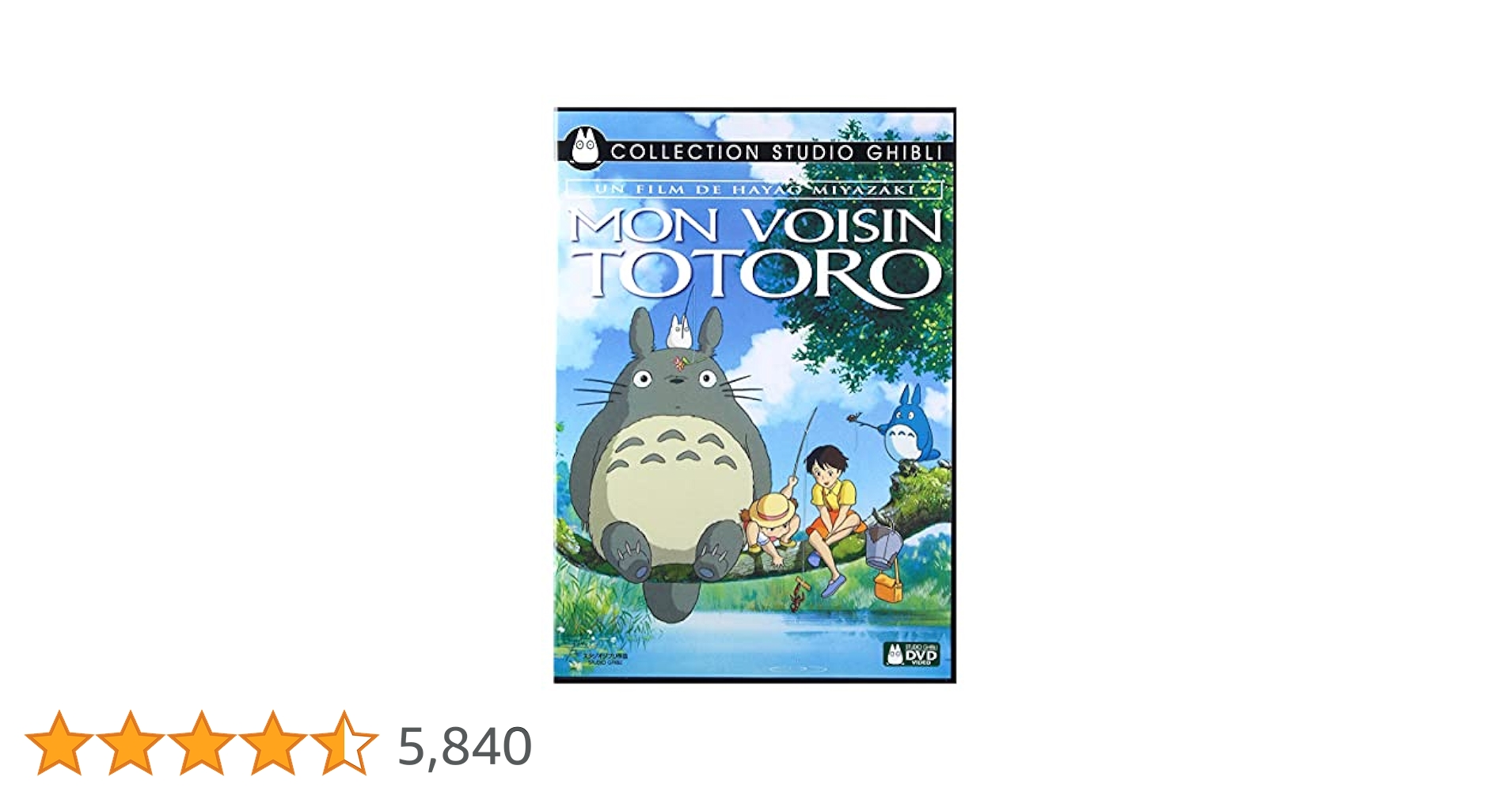Open the 5,840 ratings count
The height and width of the screenshot is (792, 1512).
tap(465, 746)
